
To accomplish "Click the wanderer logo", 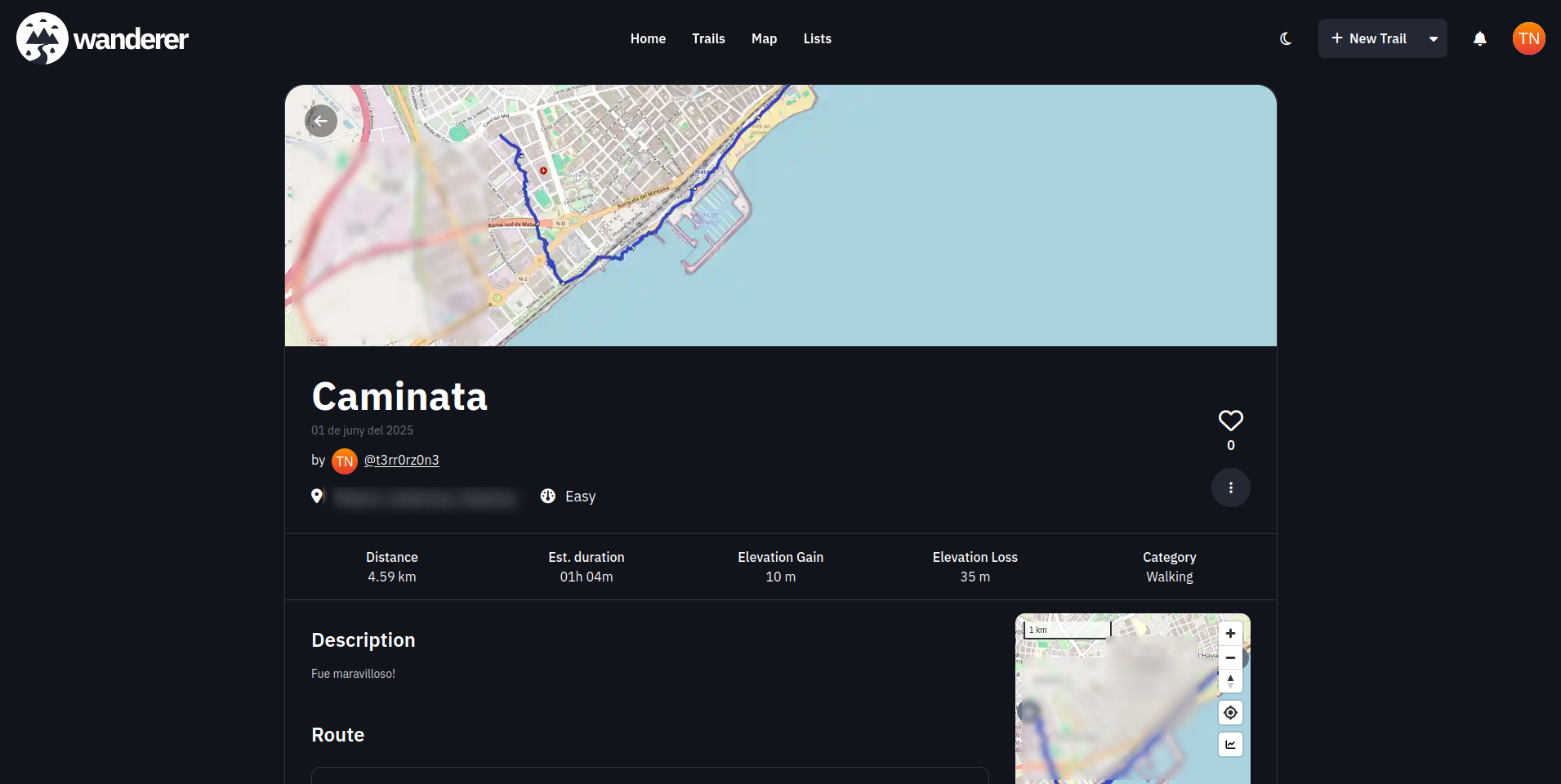I will pyautogui.click(x=102, y=38).
